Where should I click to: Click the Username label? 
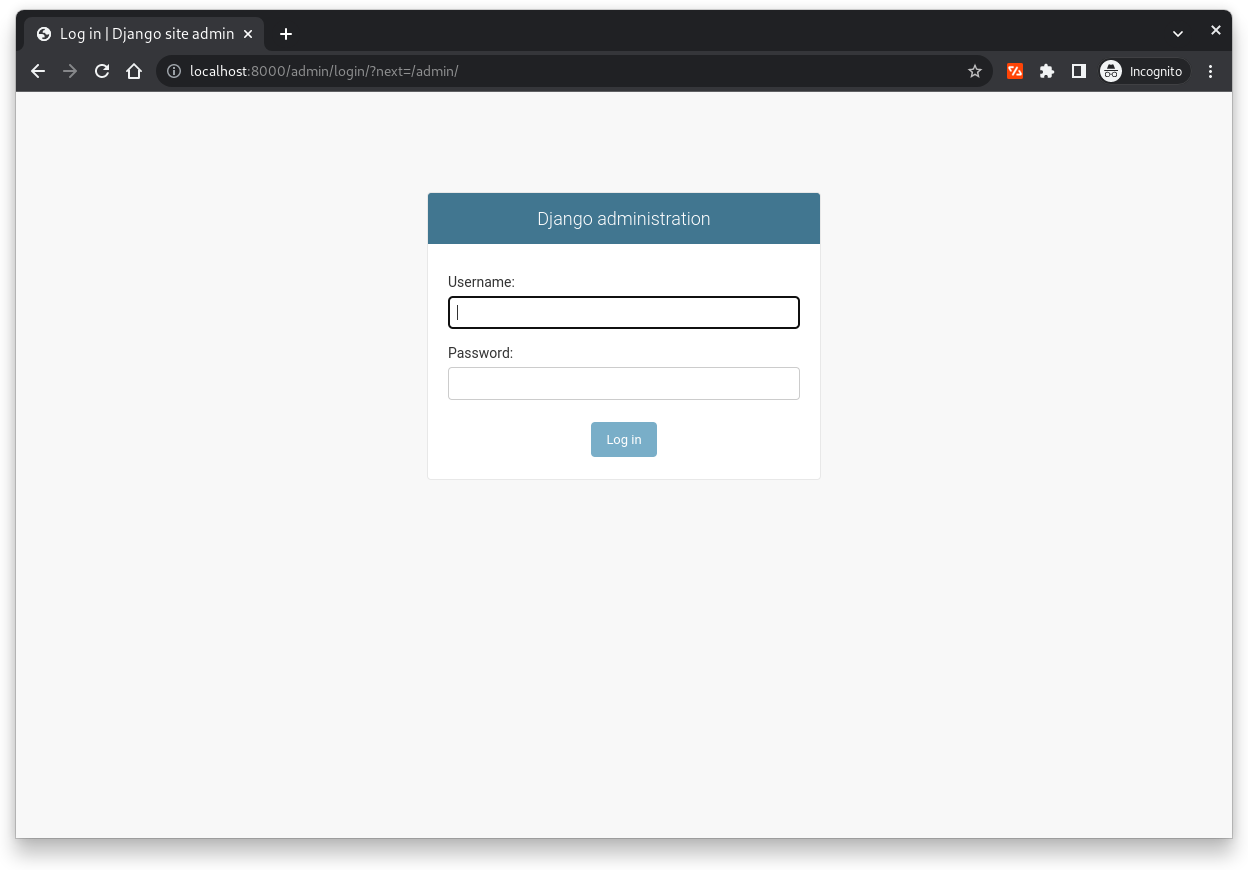pyautogui.click(x=481, y=282)
